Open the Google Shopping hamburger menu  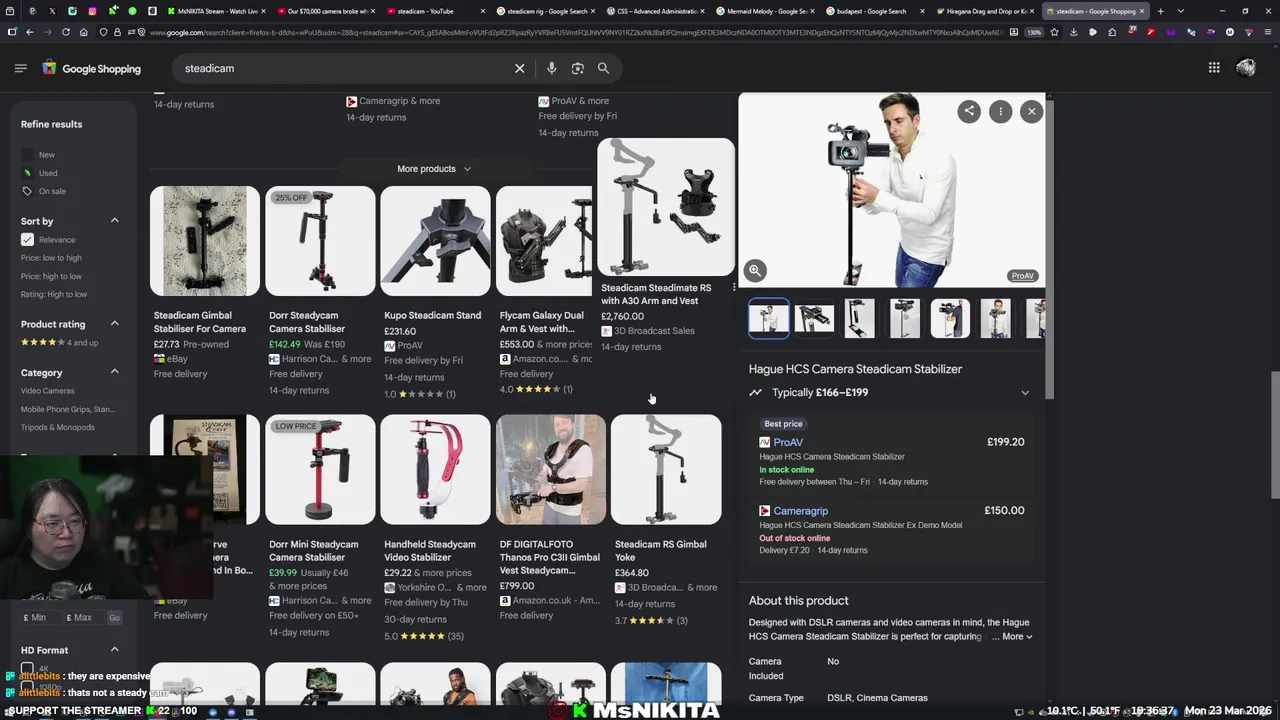[x=20, y=68]
